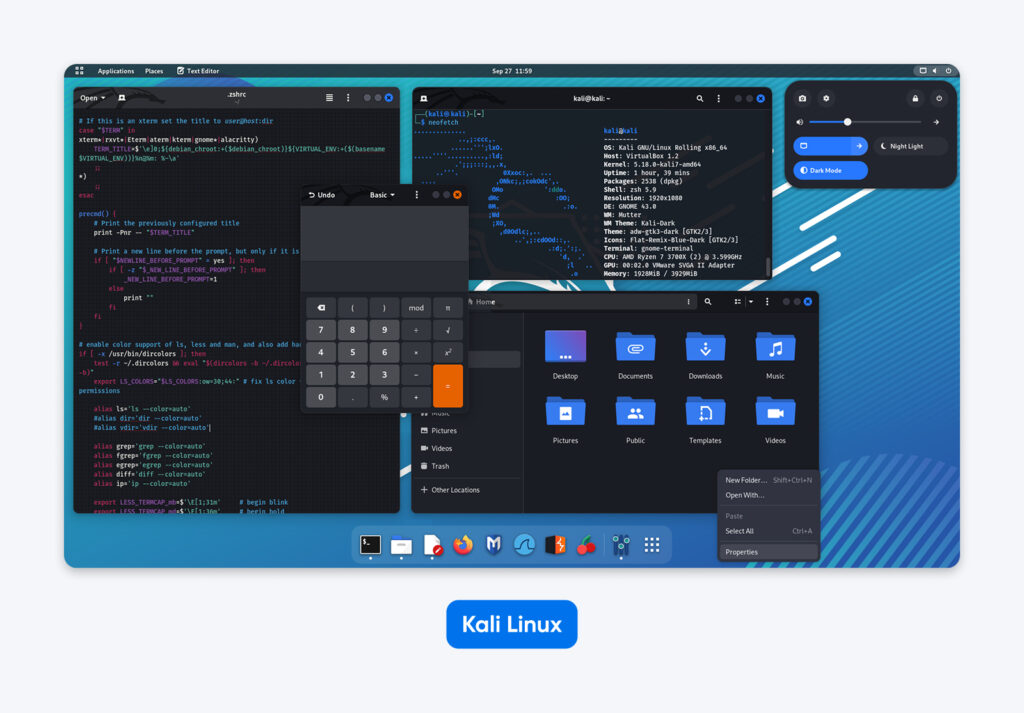Open CherryTree from the dock
Screen dimensions: 1024x713
point(585,545)
